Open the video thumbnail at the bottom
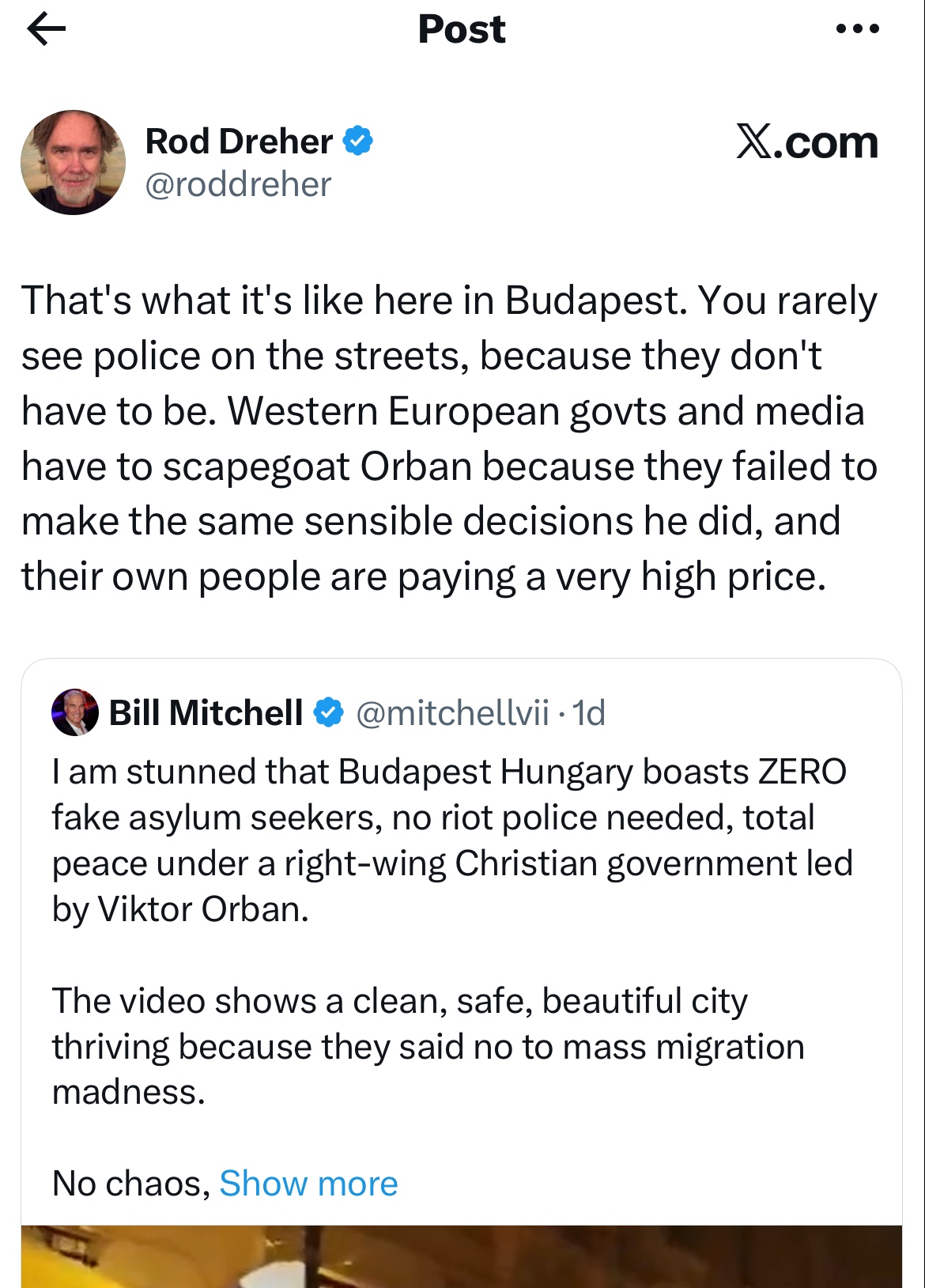Screen dimensions: 925x1288 (x=462, y=1256)
